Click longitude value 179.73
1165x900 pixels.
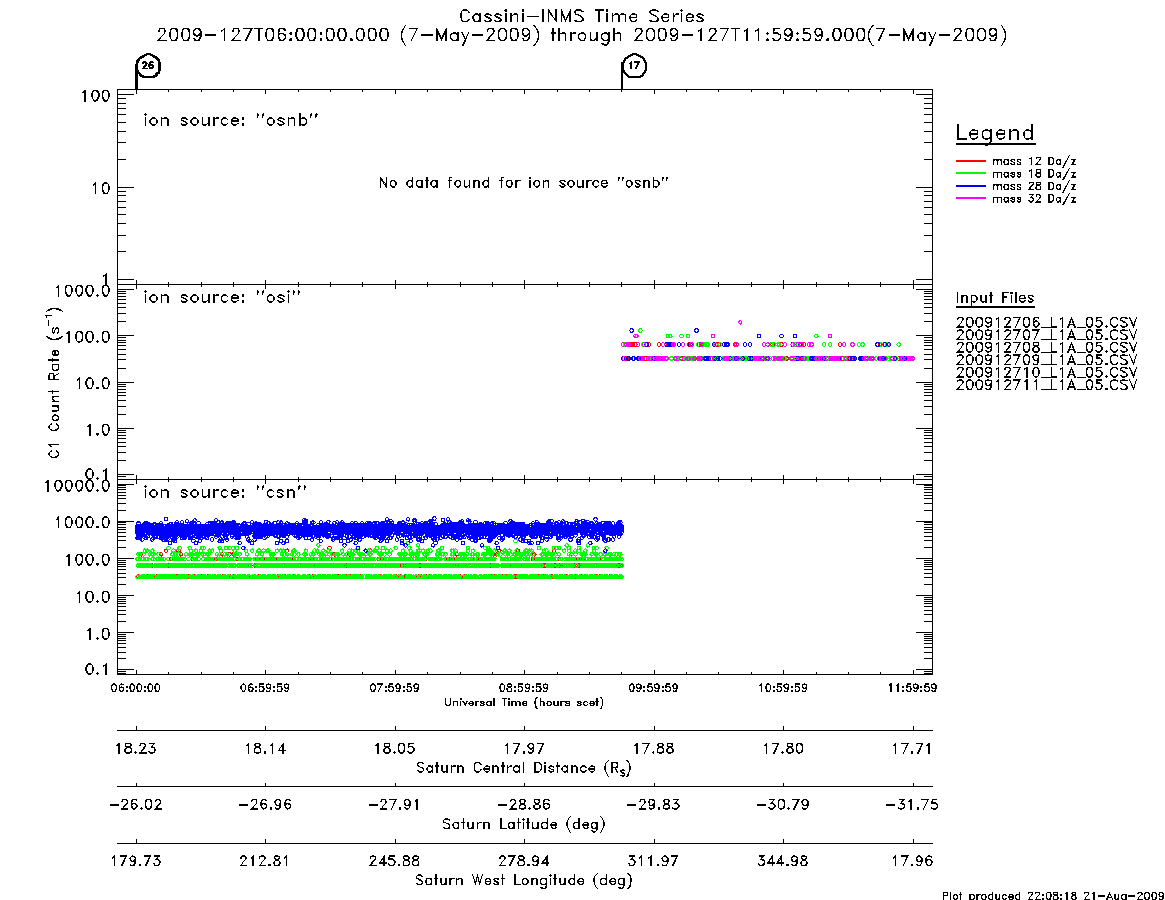136,861
